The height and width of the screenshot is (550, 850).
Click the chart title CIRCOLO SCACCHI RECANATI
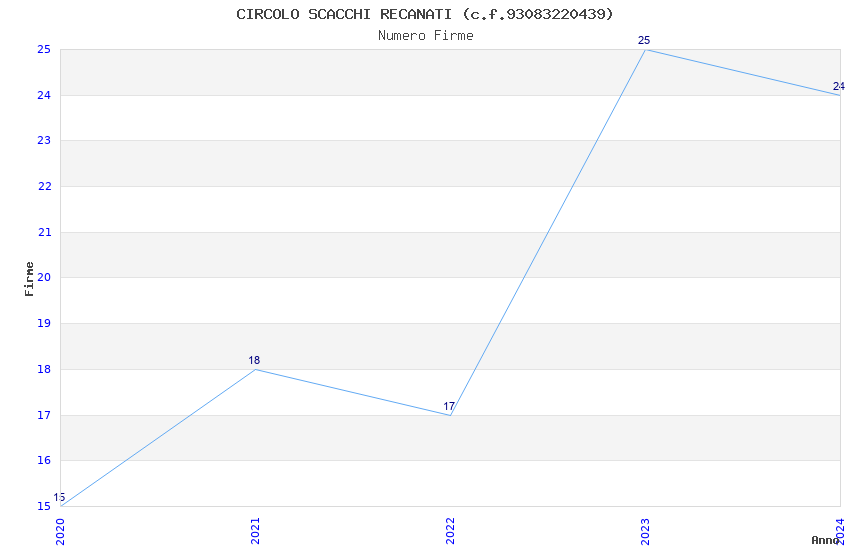(x=424, y=14)
